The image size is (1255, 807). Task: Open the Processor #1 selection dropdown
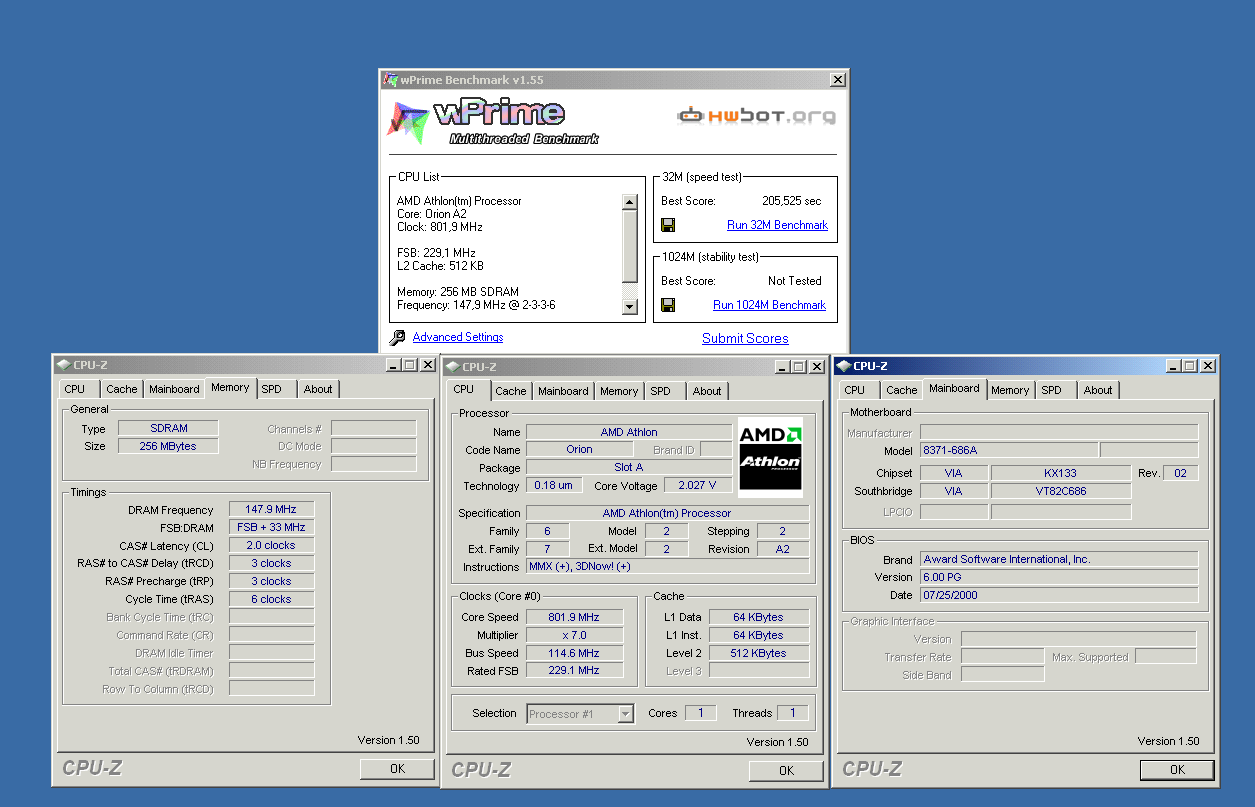[x=626, y=714]
